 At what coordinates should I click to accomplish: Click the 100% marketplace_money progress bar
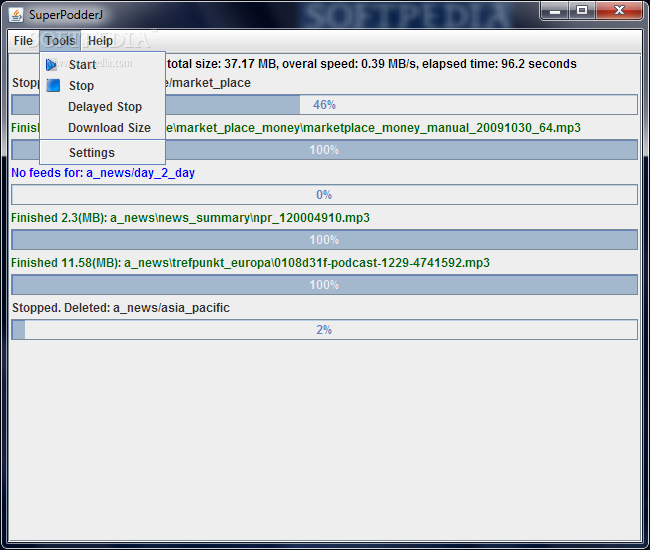coord(324,150)
